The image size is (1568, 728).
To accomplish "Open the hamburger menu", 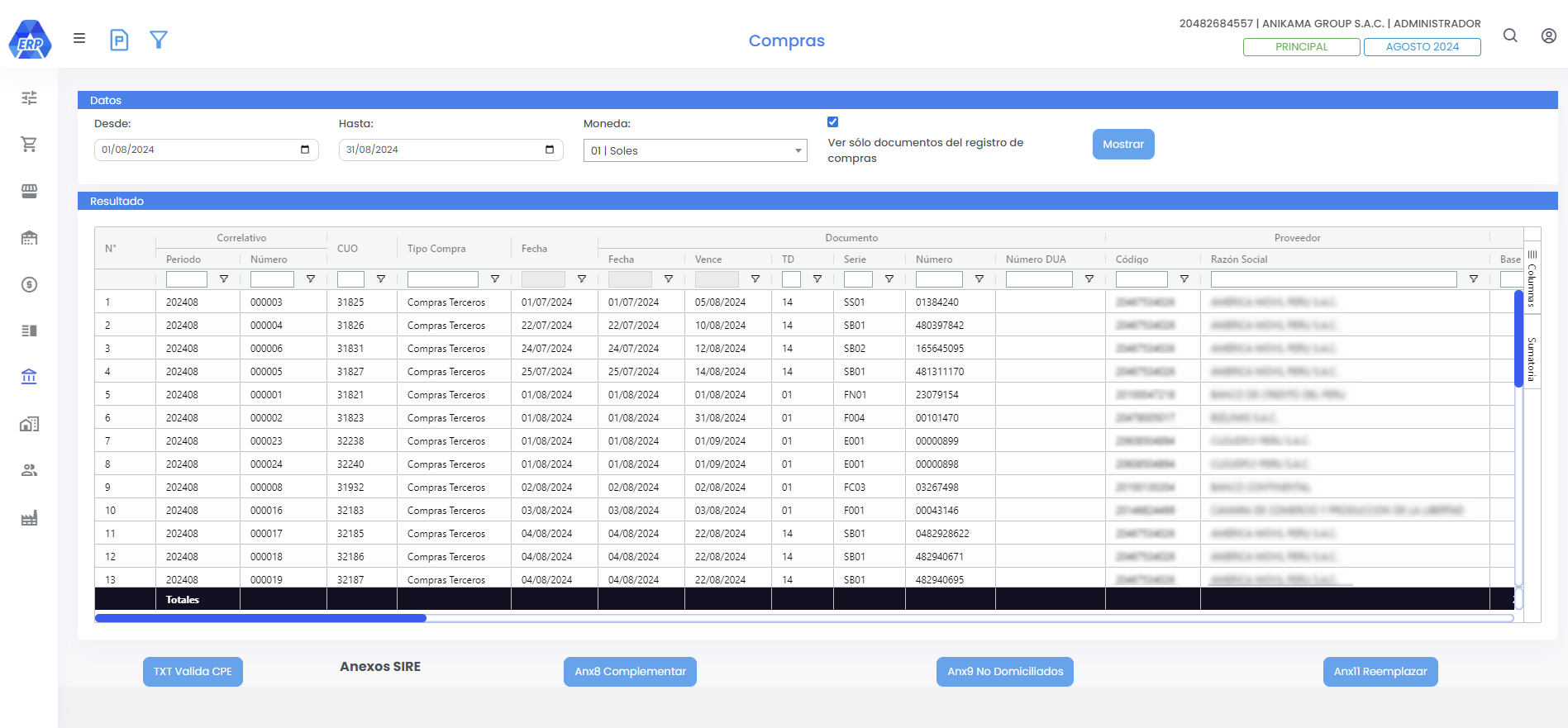I will click(x=79, y=38).
